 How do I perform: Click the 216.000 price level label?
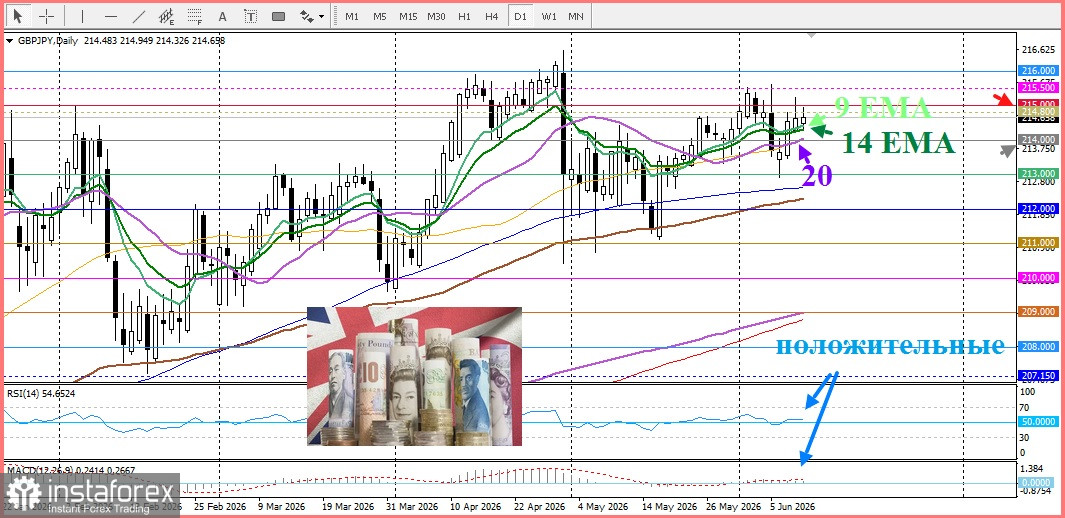click(x=1038, y=71)
